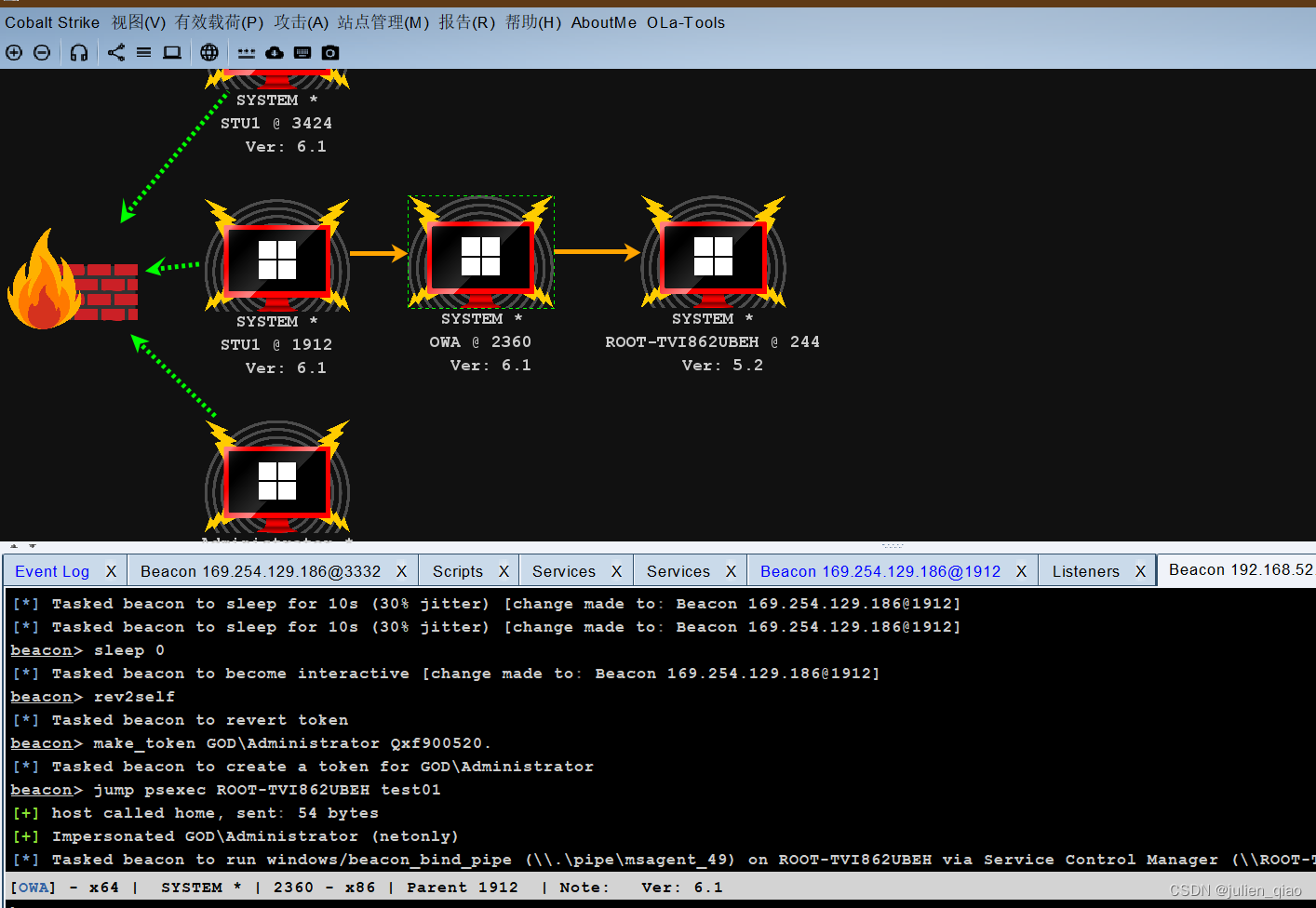The width and height of the screenshot is (1316, 908).
Task: Select the firewall node in graph
Action: click(73, 279)
